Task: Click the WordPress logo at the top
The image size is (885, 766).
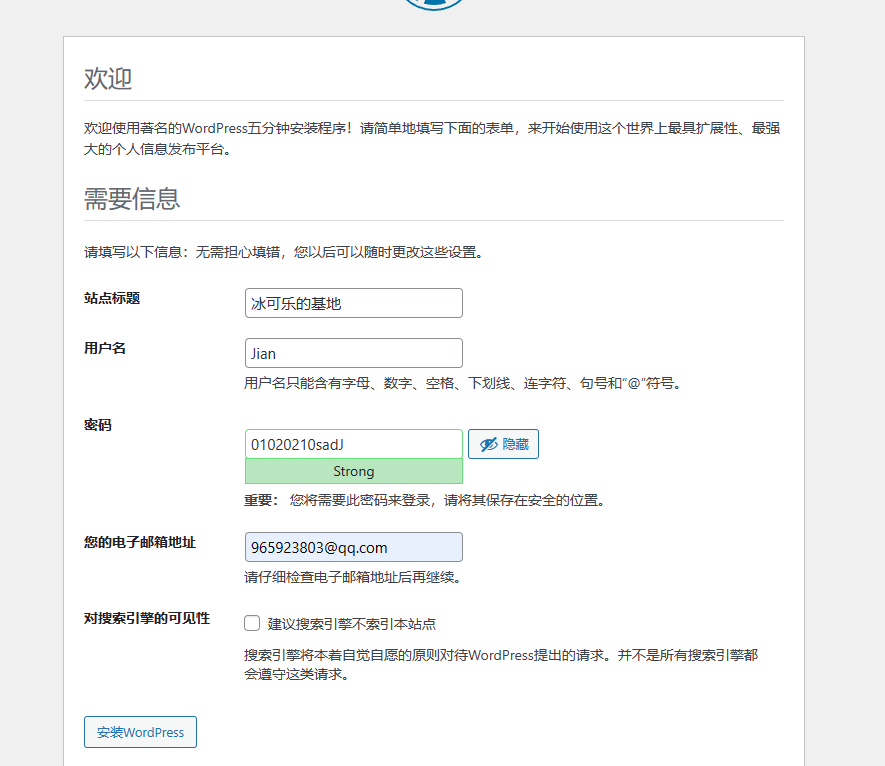Action: [x=433, y=5]
